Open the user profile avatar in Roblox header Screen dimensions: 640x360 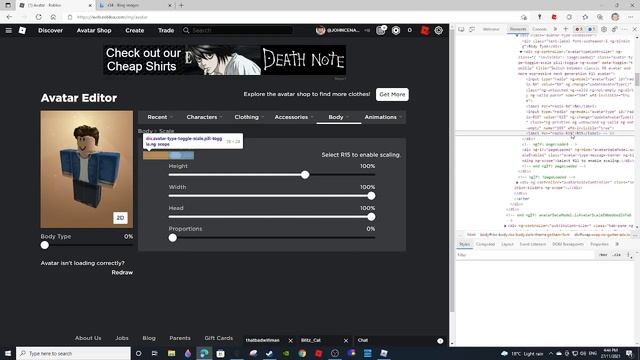pyautogui.click(x=320, y=30)
